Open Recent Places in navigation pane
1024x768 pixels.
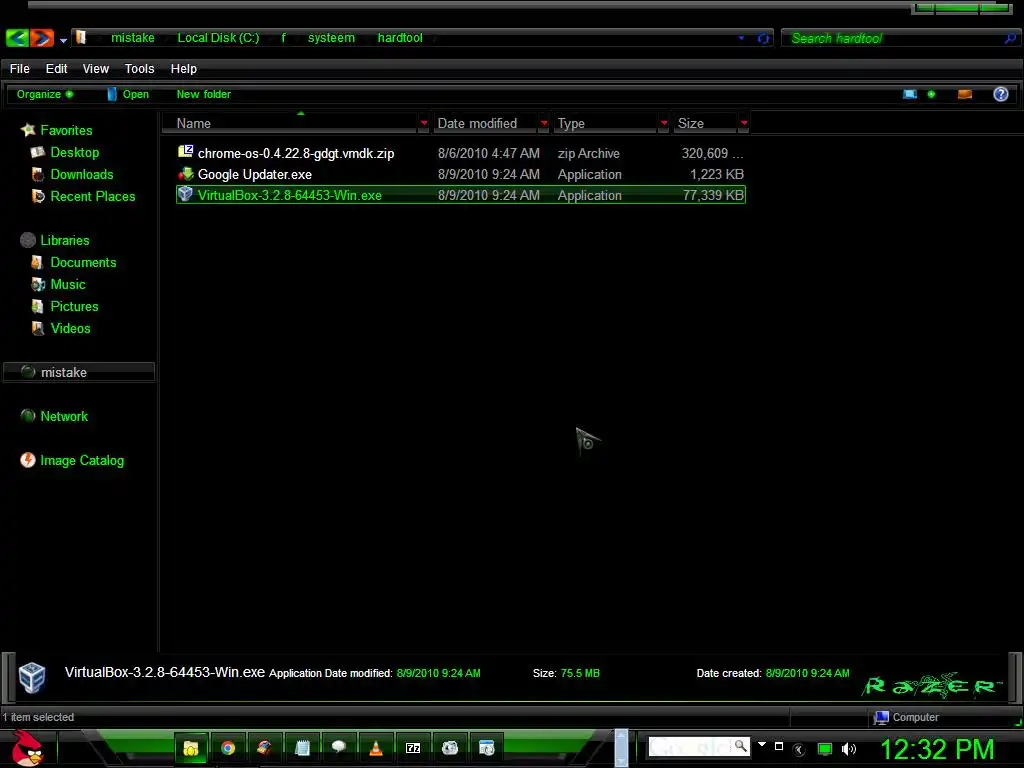click(x=93, y=196)
